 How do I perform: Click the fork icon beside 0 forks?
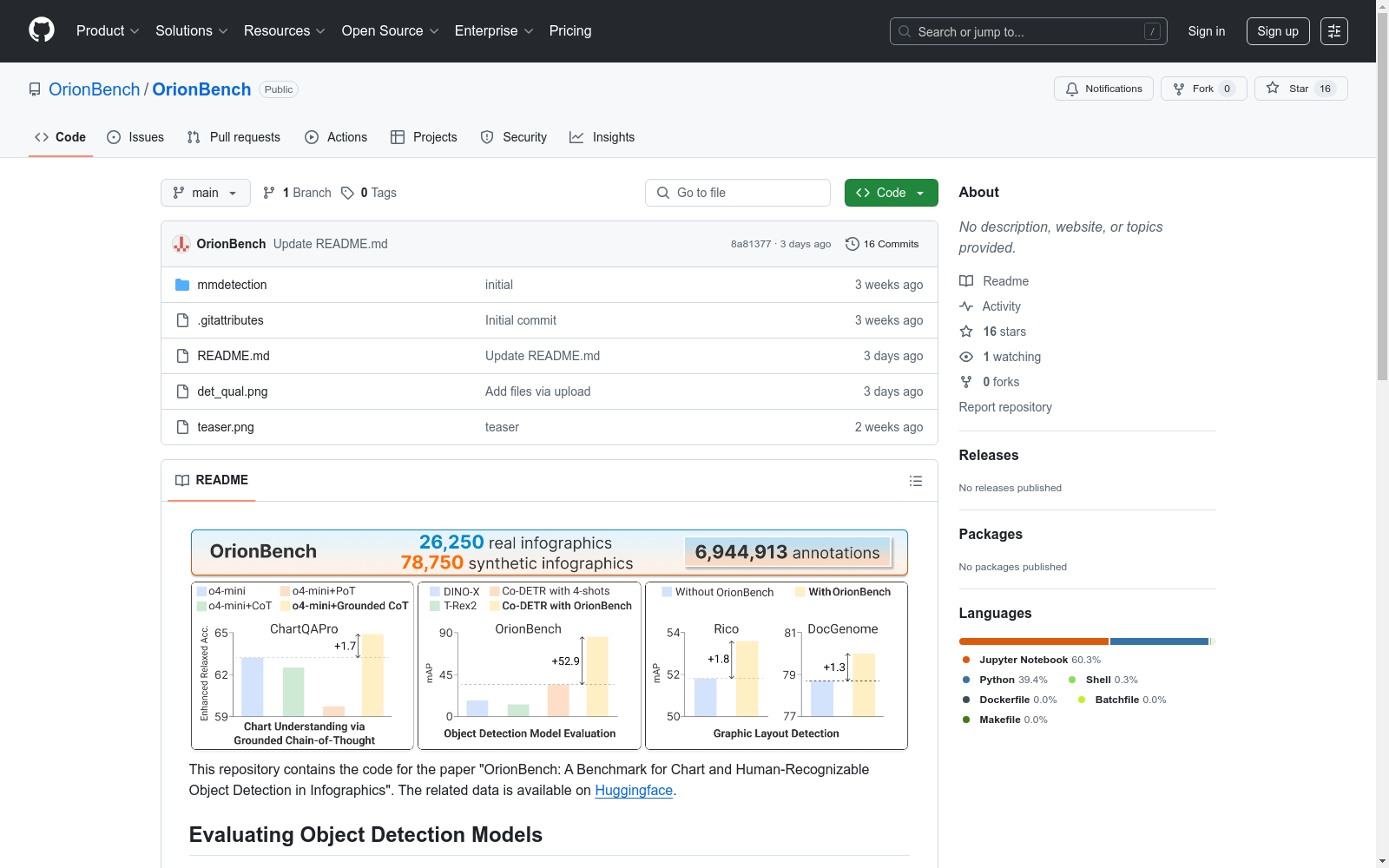tap(966, 382)
